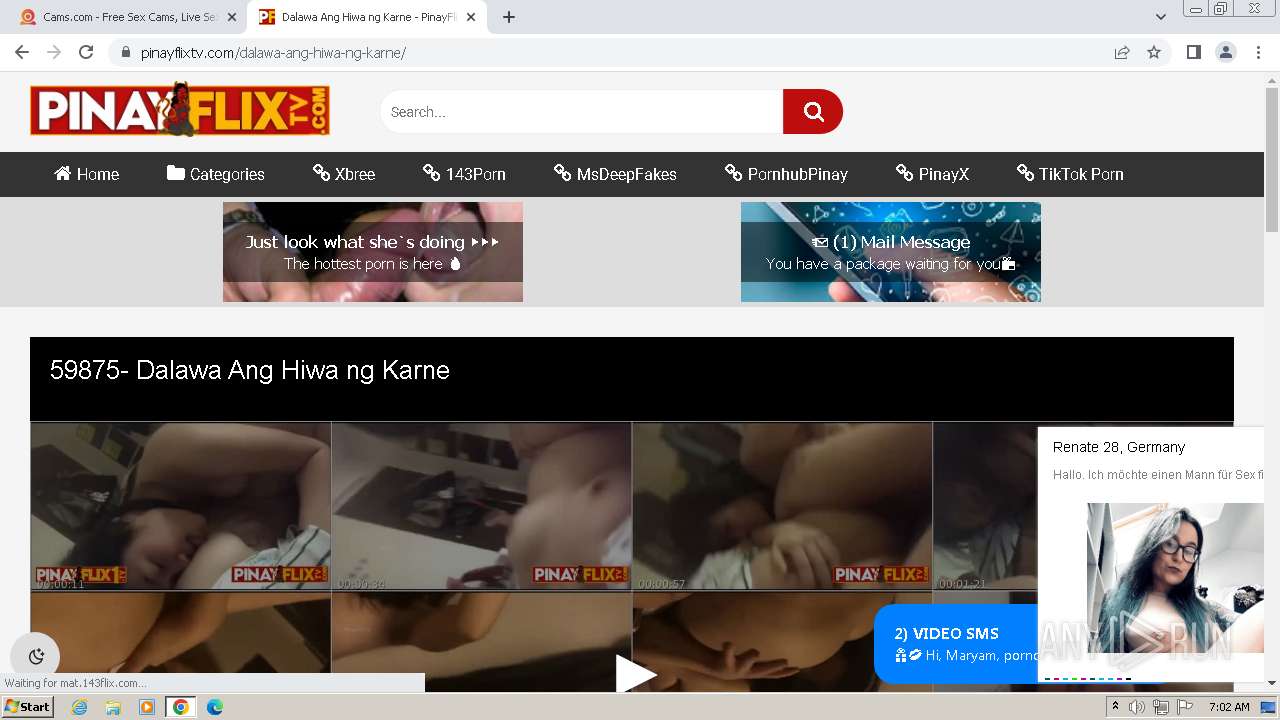The image size is (1280, 720).
Task: Close the Dalawa Ang Hiwa tab
Action: pyautogui.click(x=471, y=17)
